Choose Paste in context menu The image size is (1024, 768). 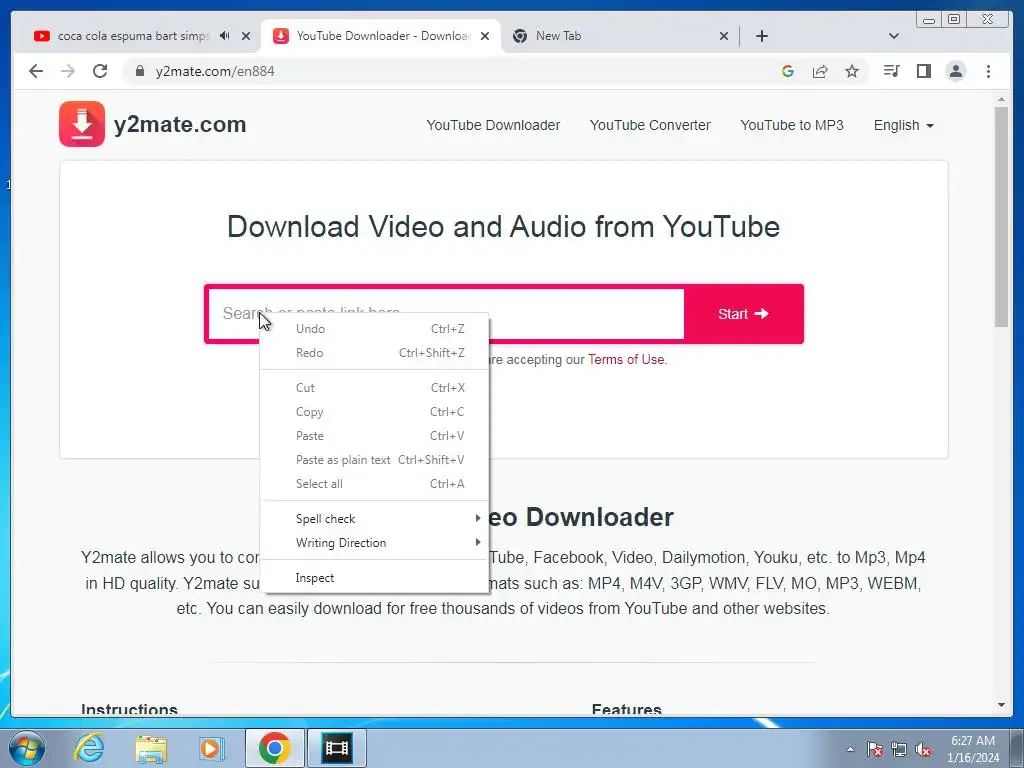click(x=374, y=436)
